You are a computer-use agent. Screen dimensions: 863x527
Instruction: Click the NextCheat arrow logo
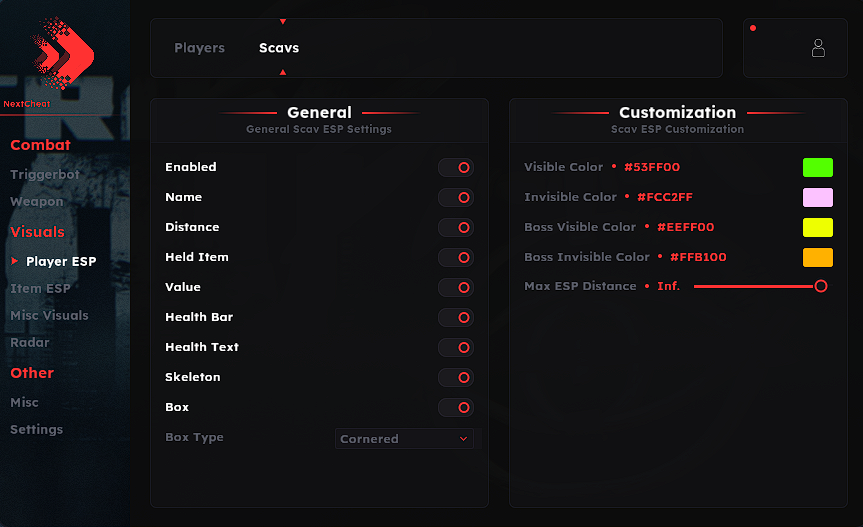coord(62,53)
